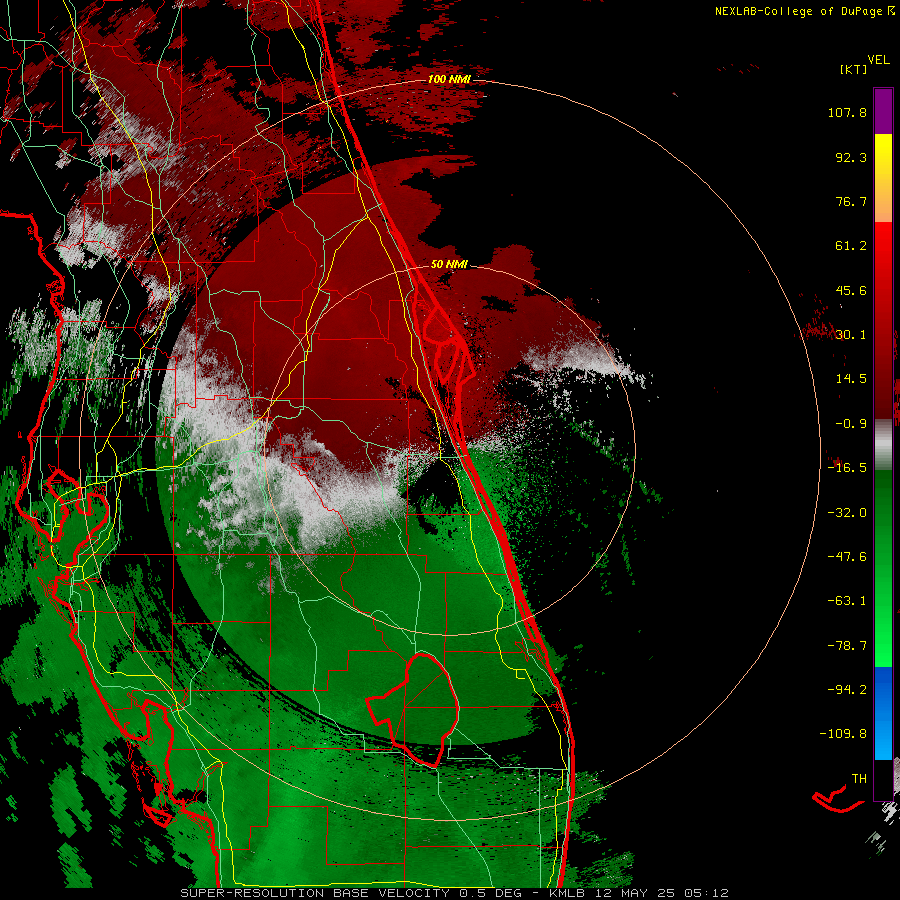900x900 pixels.
Task: Select the -94.2 velocity scale value
Action: 847,689
